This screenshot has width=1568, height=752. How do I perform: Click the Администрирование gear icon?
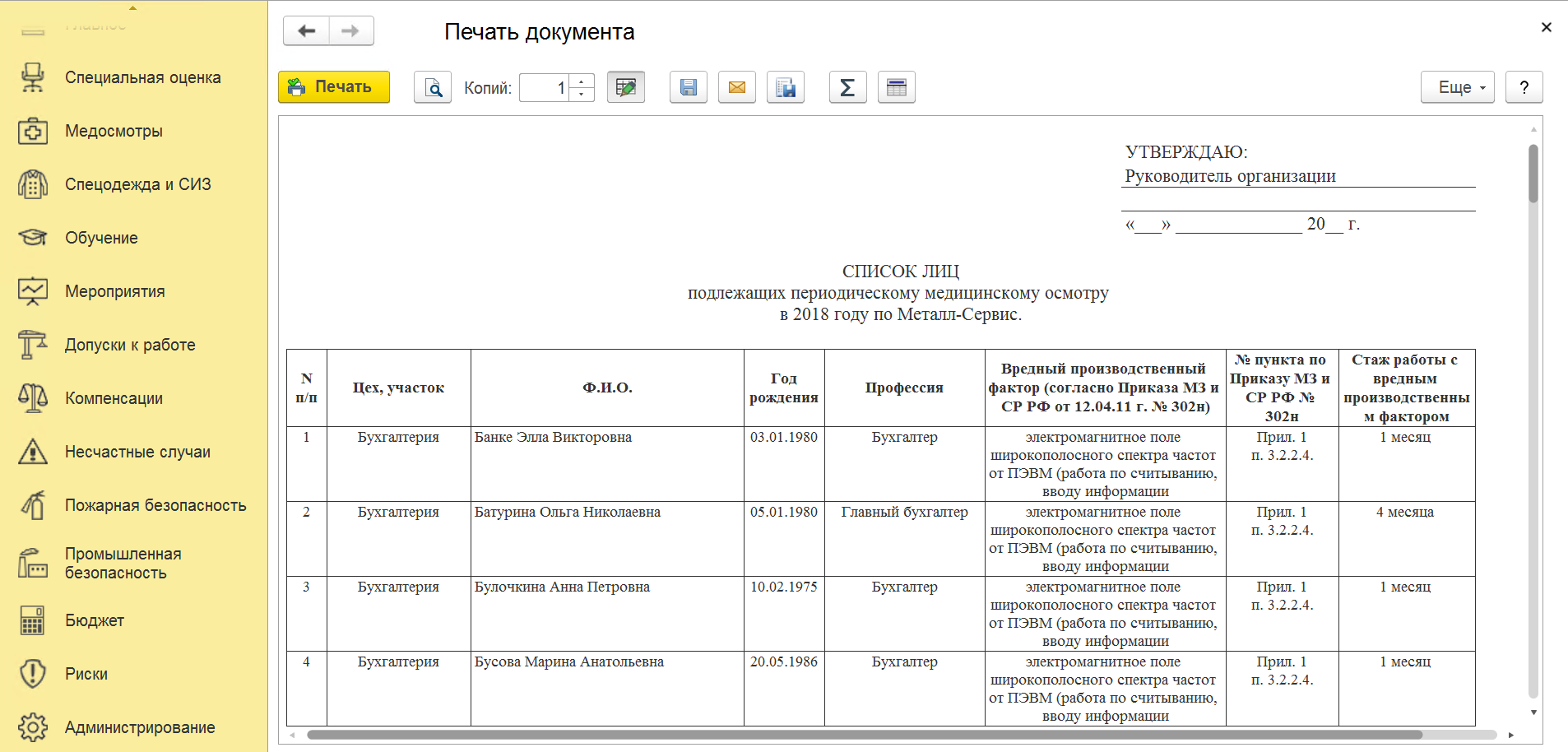[x=33, y=727]
